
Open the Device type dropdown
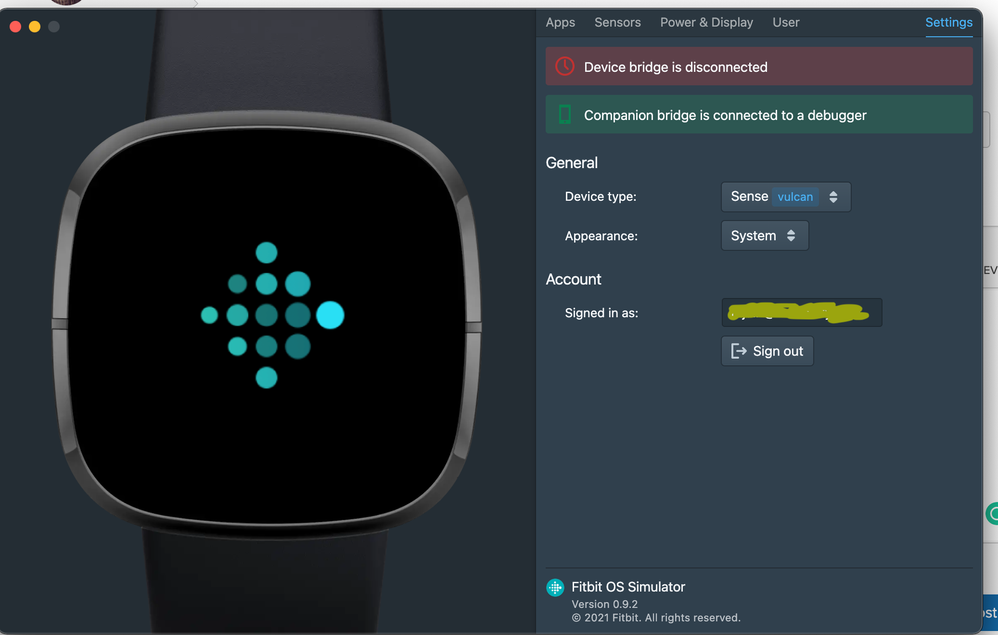(x=785, y=197)
